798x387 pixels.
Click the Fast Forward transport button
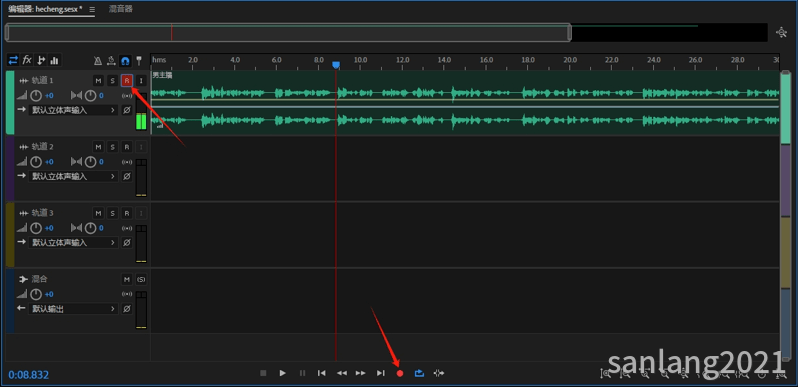(x=361, y=373)
